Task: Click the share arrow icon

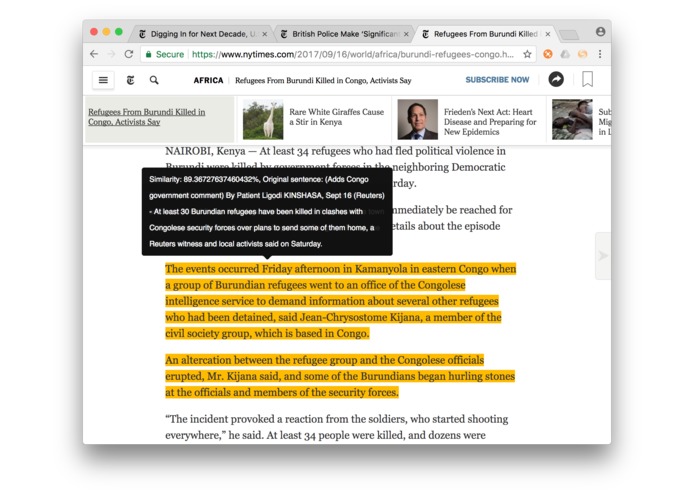Action: (x=556, y=79)
